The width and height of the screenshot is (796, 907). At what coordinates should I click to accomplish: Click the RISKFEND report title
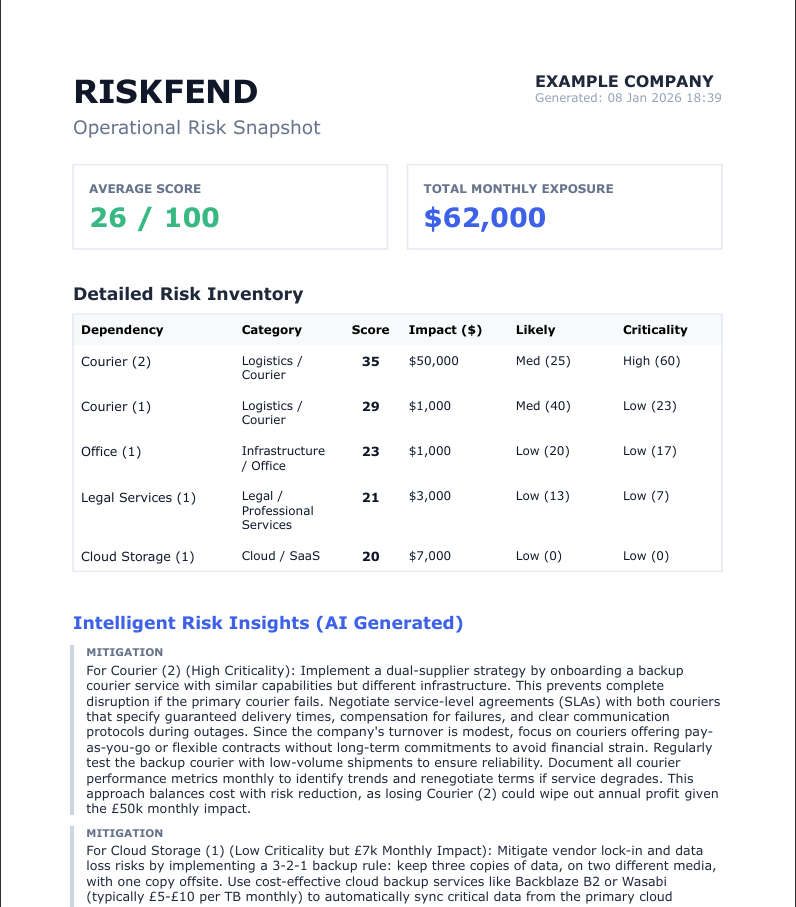[166, 92]
